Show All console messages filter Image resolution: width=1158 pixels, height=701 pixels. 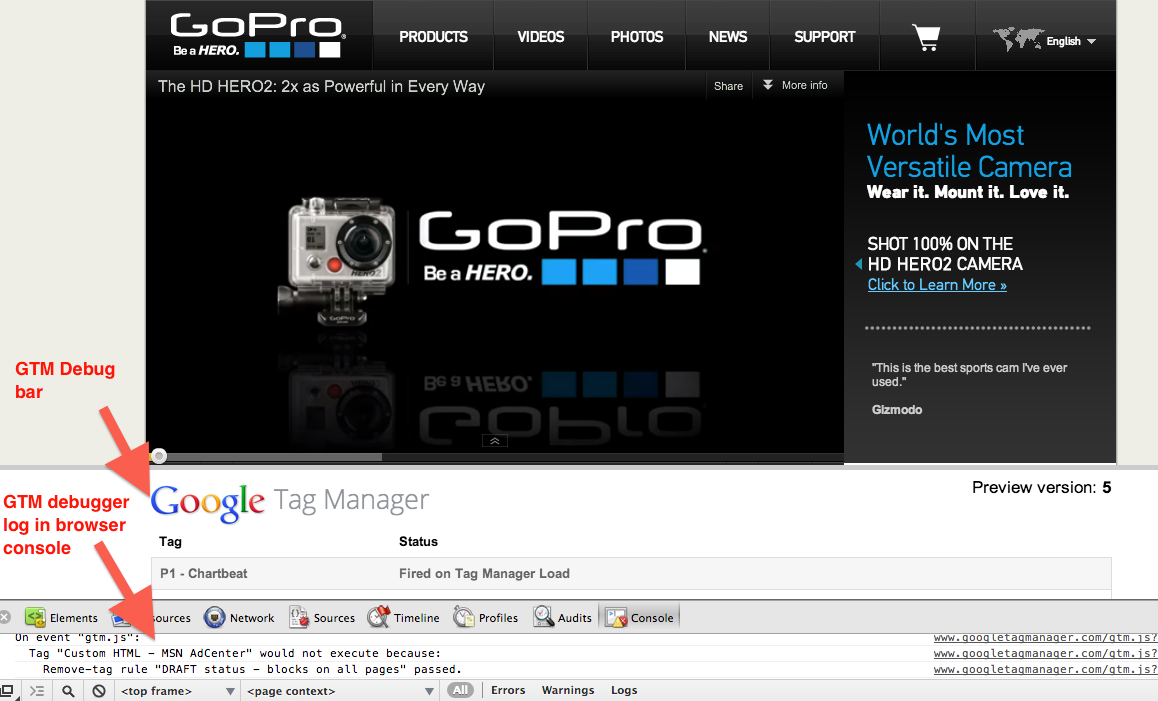coord(461,690)
